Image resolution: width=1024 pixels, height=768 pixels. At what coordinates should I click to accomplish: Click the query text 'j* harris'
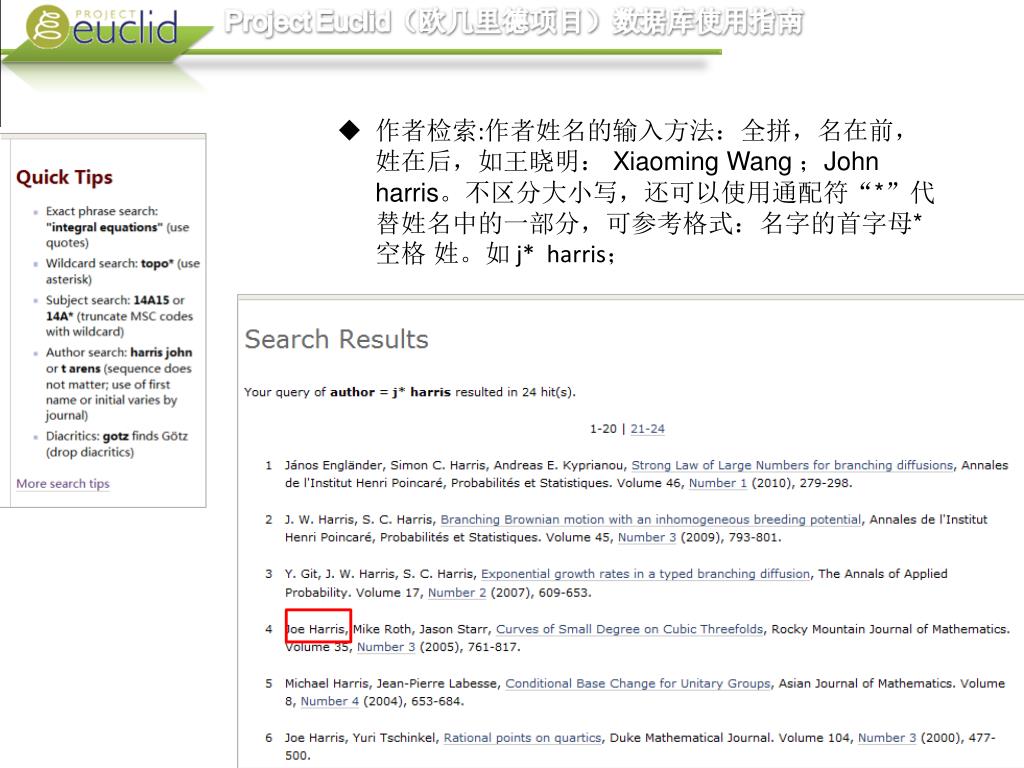pos(421,392)
